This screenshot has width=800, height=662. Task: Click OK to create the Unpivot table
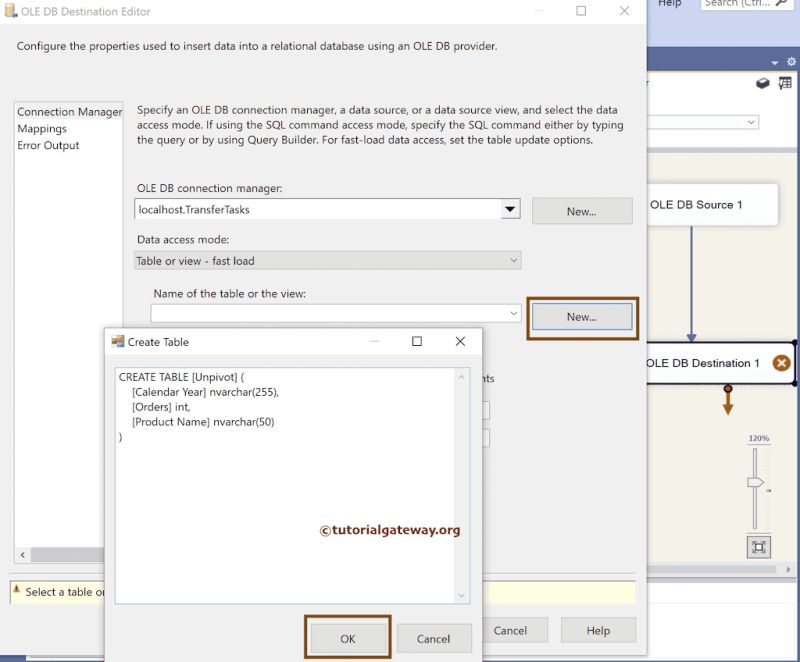click(347, 637)
